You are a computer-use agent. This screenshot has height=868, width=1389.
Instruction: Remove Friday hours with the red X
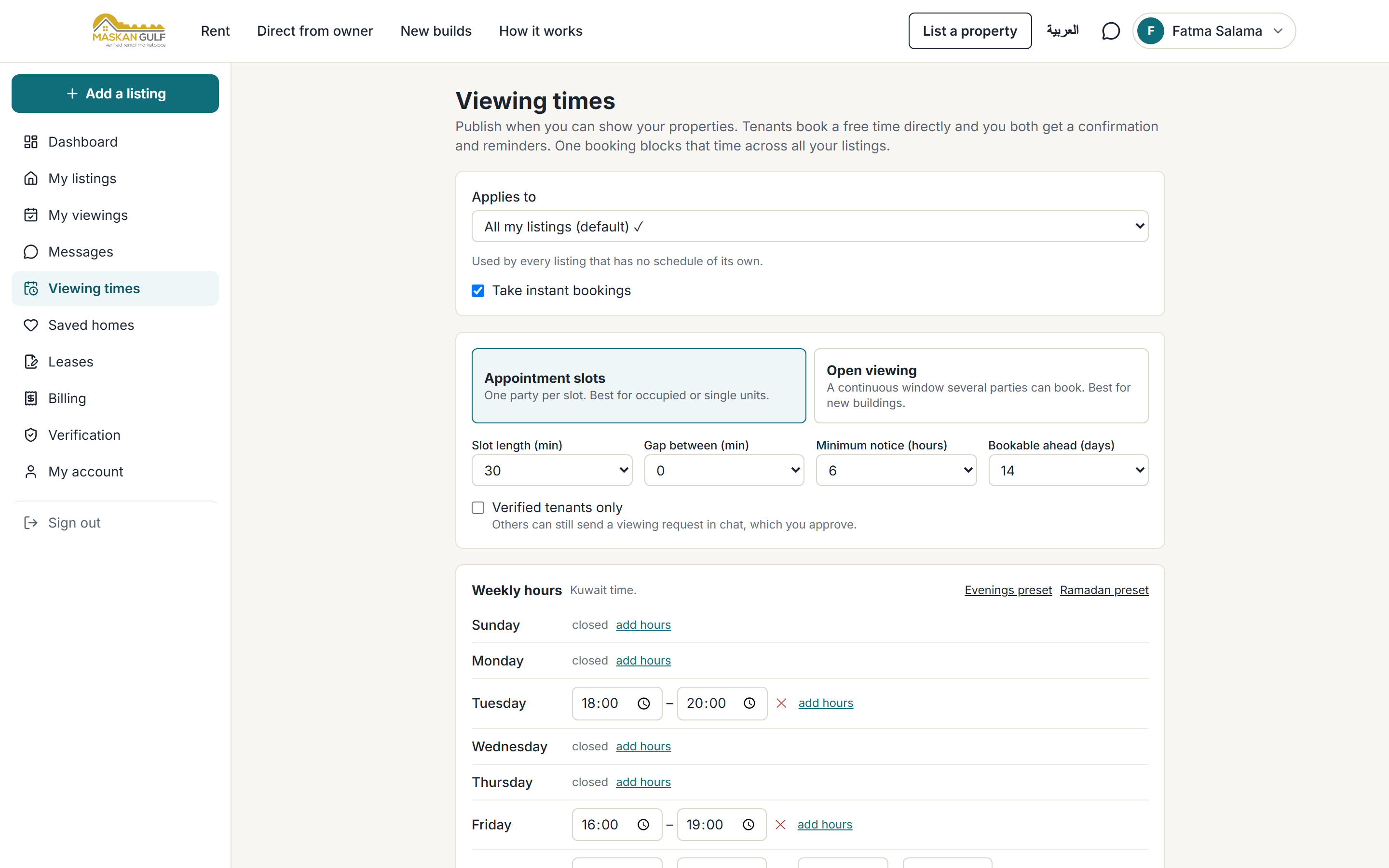point(780,825)
